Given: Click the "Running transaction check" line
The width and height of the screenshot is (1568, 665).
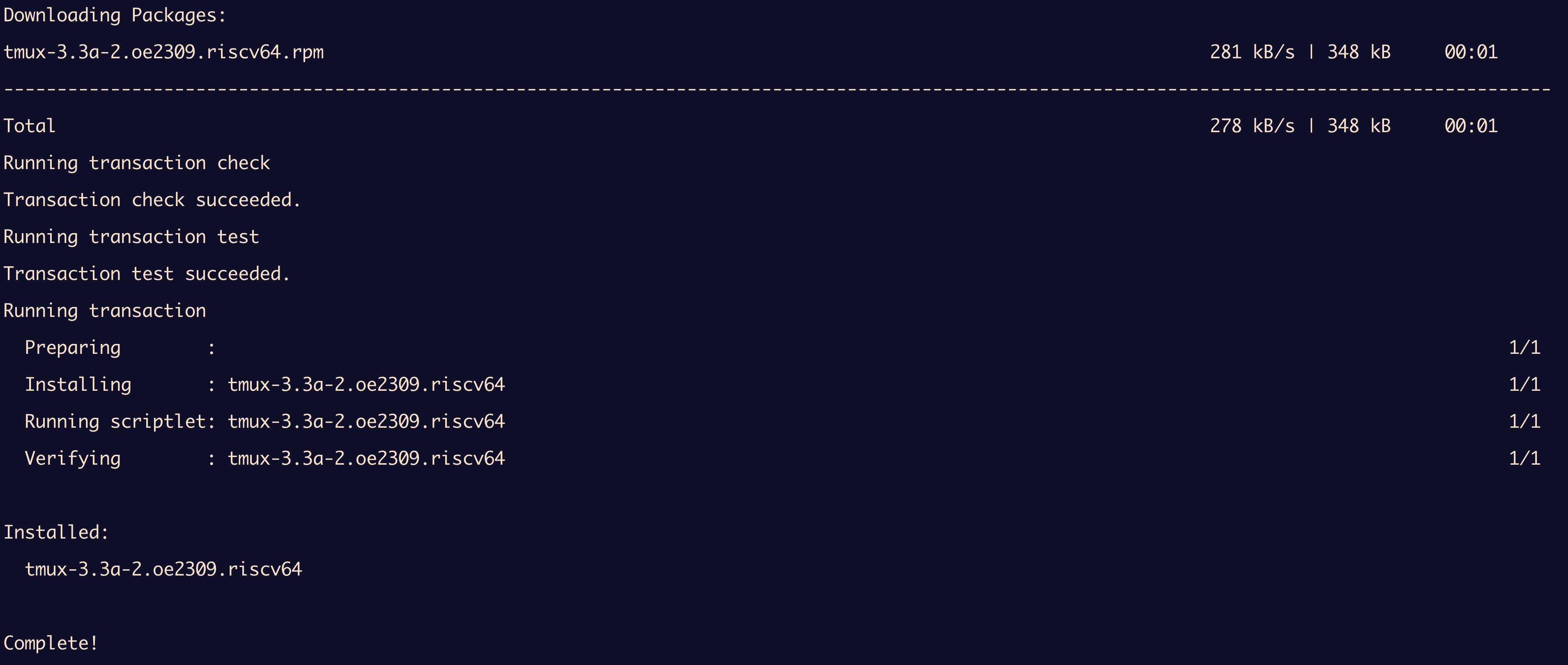Looking at the screenshot, I should [136, 163].
